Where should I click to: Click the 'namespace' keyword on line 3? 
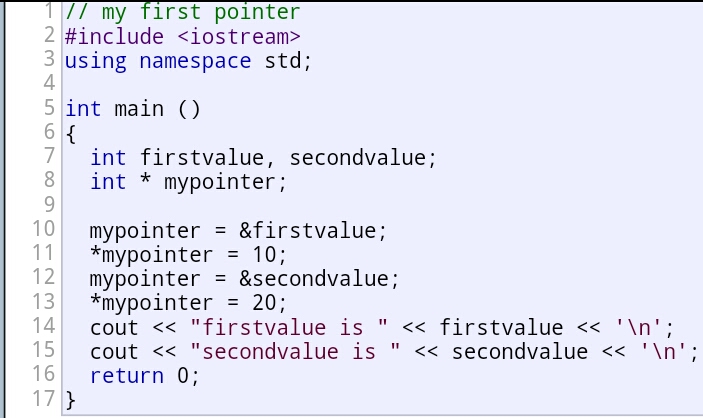click(195, 61)
